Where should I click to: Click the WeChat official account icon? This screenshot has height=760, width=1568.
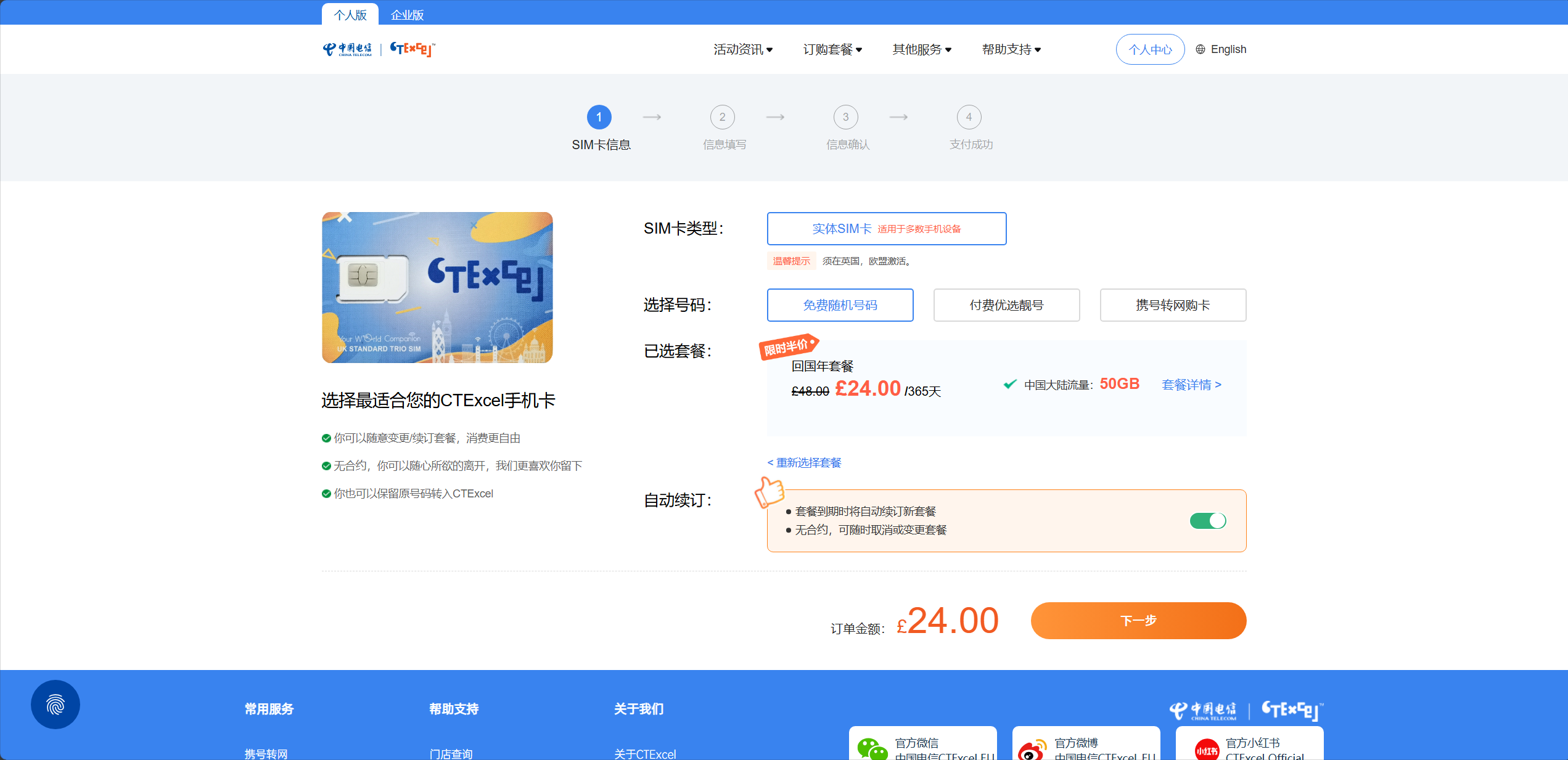(x=872, y=748)
